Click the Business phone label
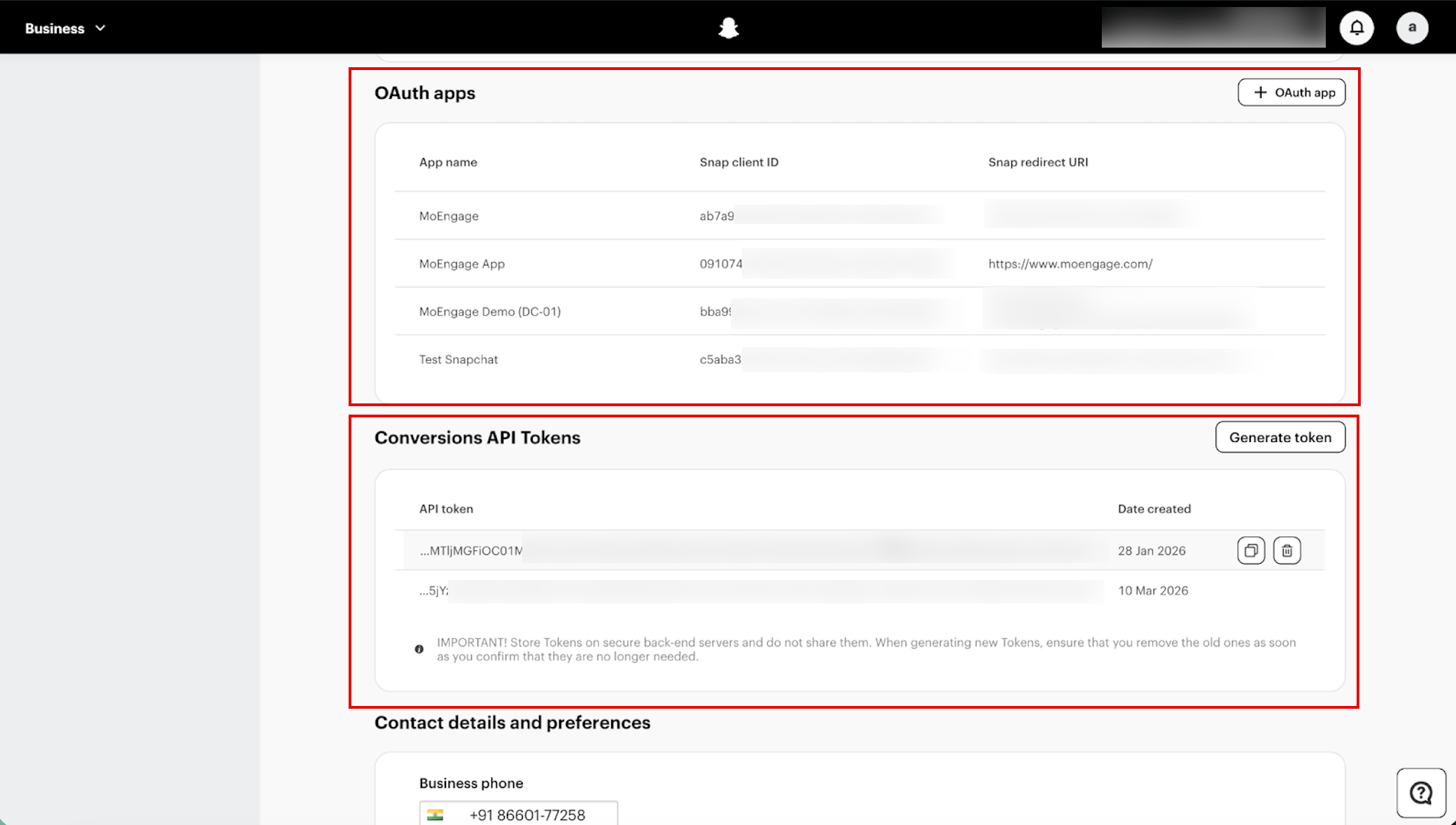 point(471,783)
